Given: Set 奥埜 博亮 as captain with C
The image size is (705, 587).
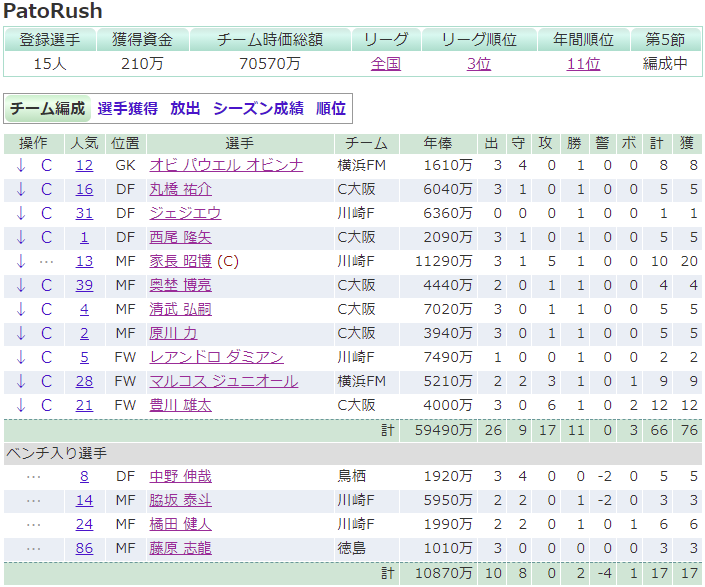Looking at the screenshot, I should click(x=46, y=285).
